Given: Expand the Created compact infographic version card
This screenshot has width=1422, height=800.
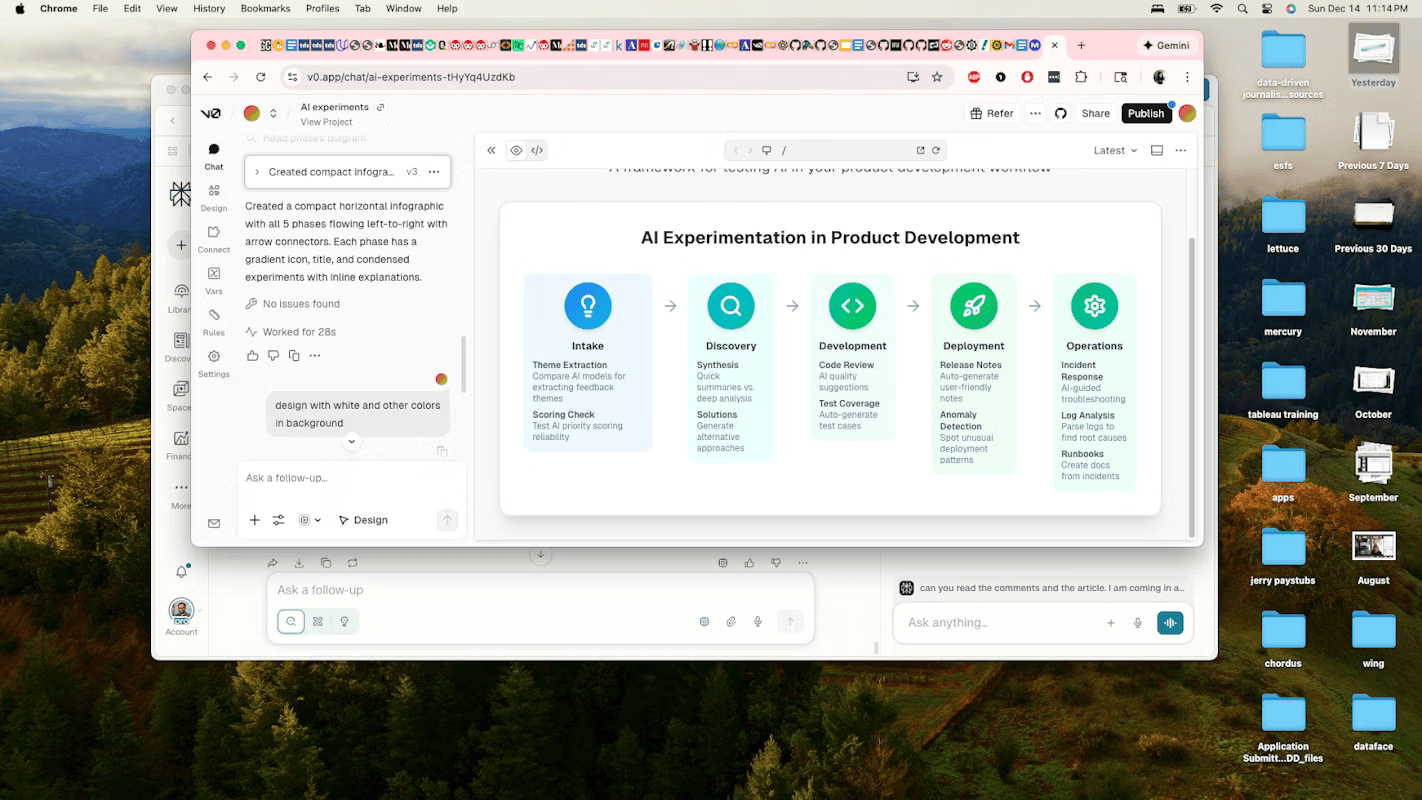Looking at the screenshot, I should [257, 172].
